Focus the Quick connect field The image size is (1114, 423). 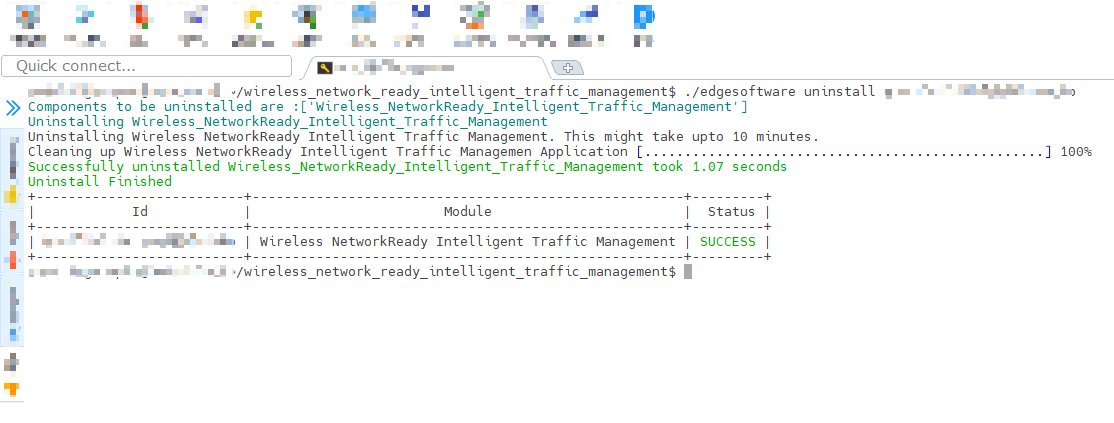click(x=146, y=66)
